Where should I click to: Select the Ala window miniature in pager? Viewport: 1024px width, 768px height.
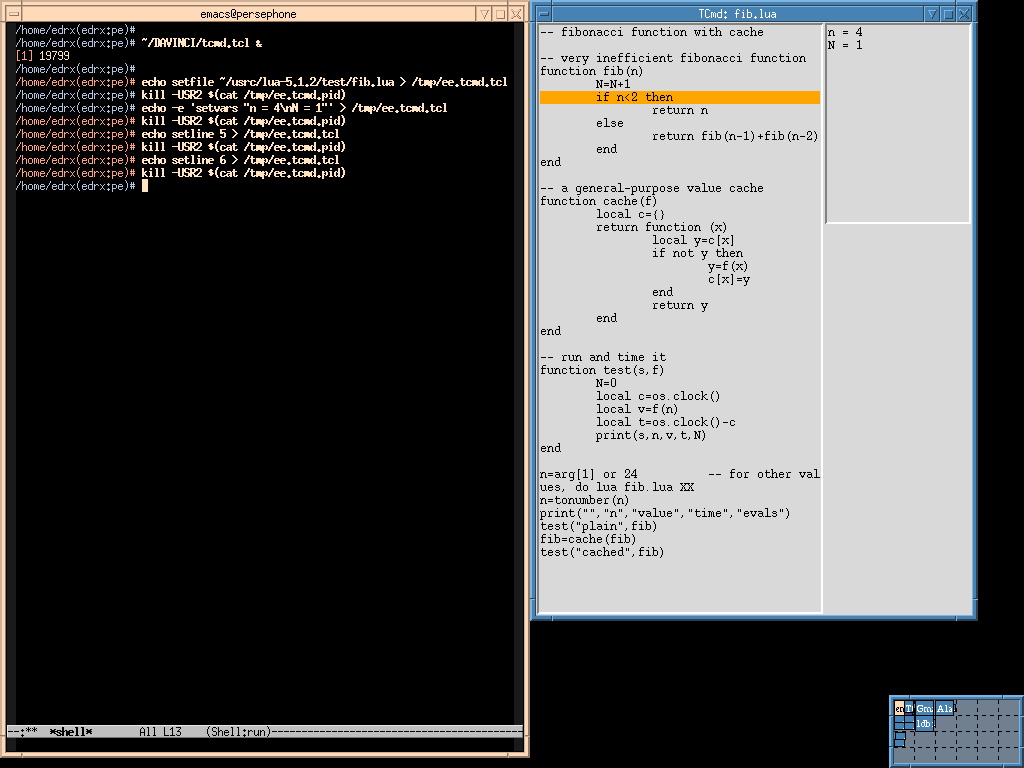click(944, 709)
